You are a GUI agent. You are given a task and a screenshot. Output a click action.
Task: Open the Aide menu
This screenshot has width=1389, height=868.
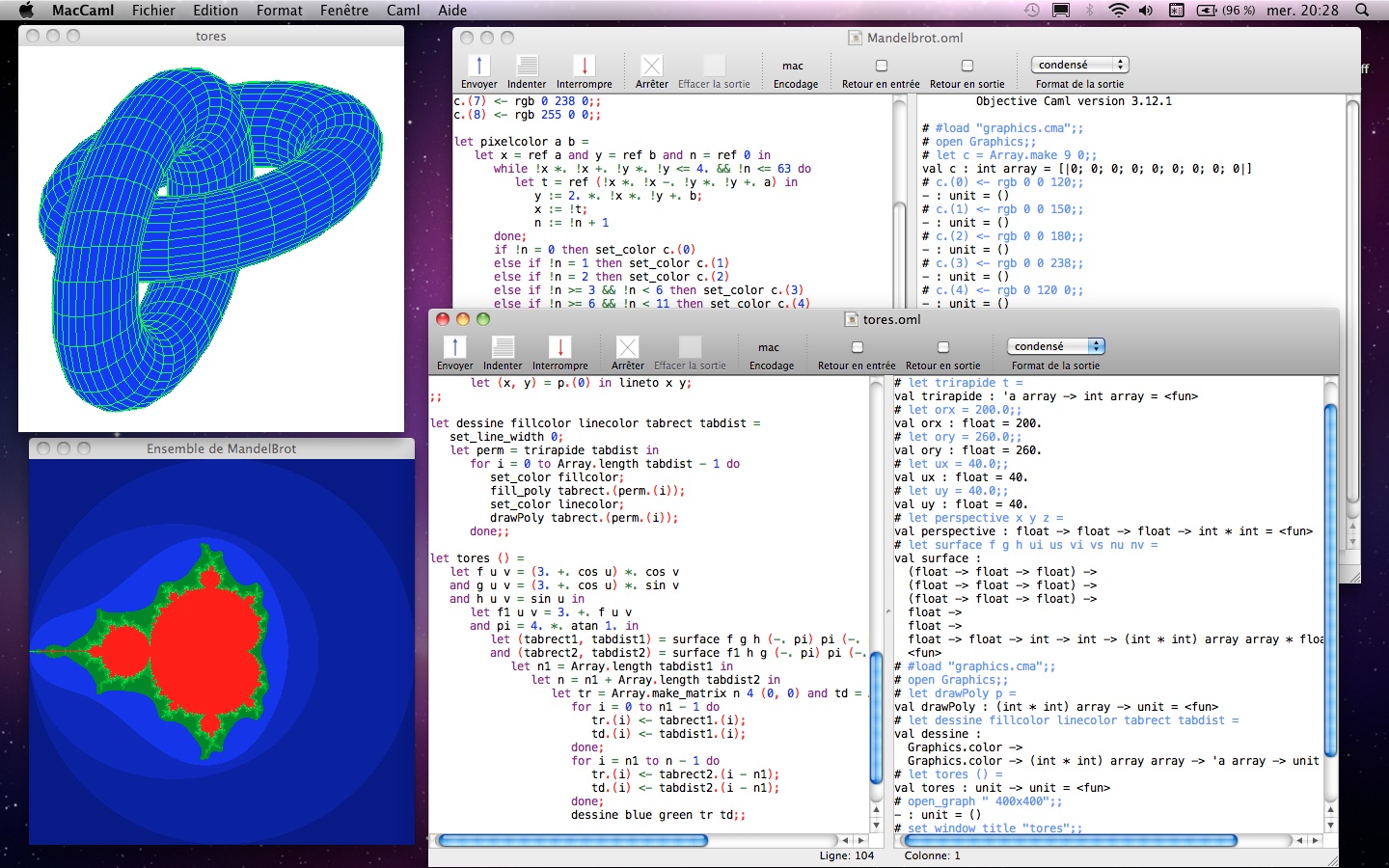[452, 11]
